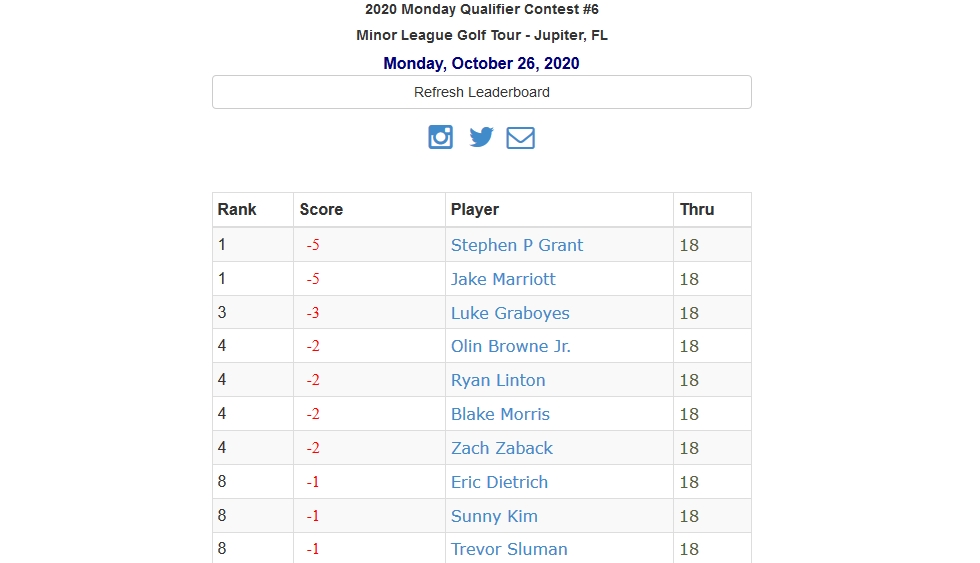980x563 pixels.
Task: Open Eric Dietrich's player link
Action: click(499, 482)
